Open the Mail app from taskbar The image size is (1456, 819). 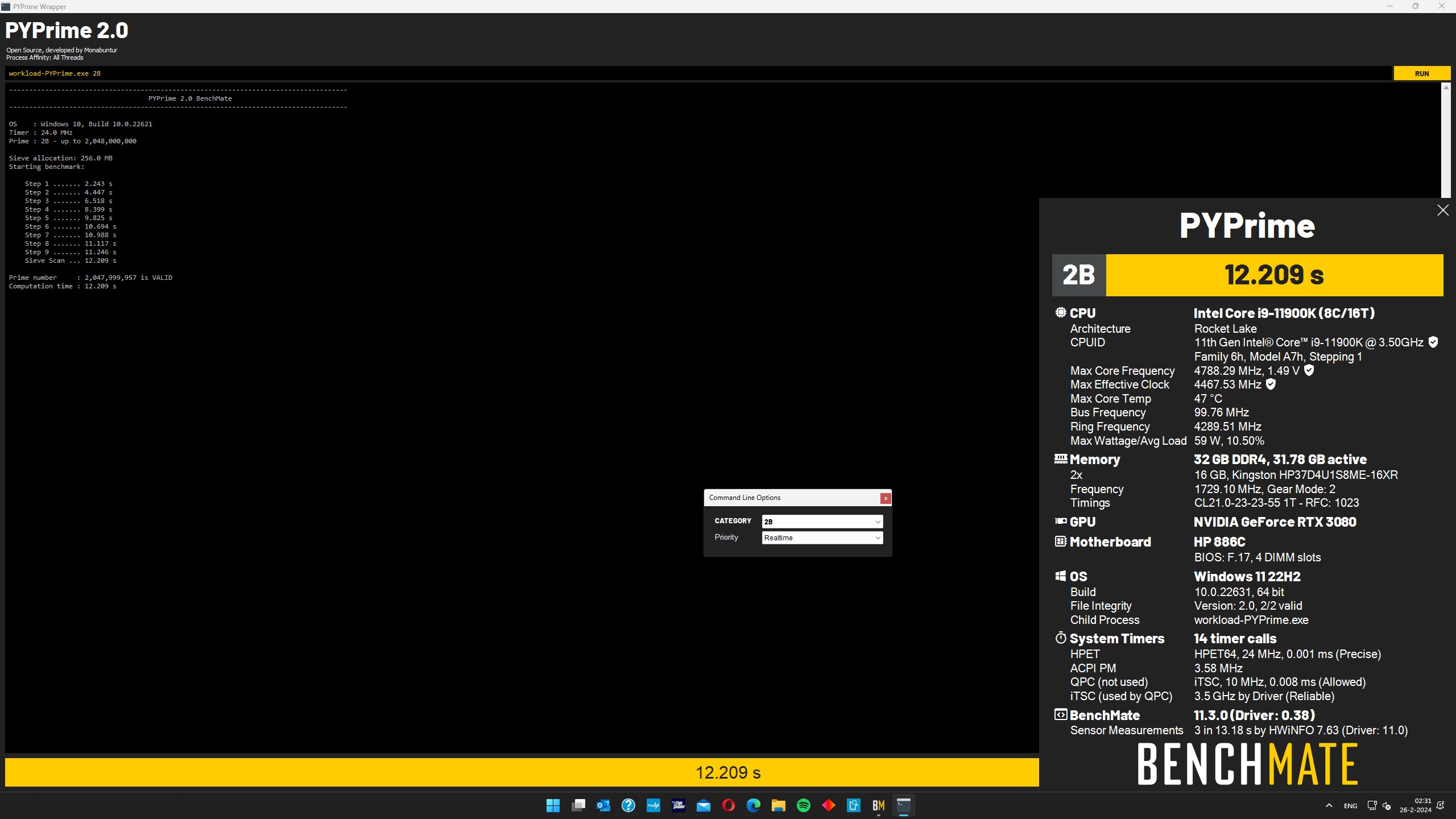(704, 805)
